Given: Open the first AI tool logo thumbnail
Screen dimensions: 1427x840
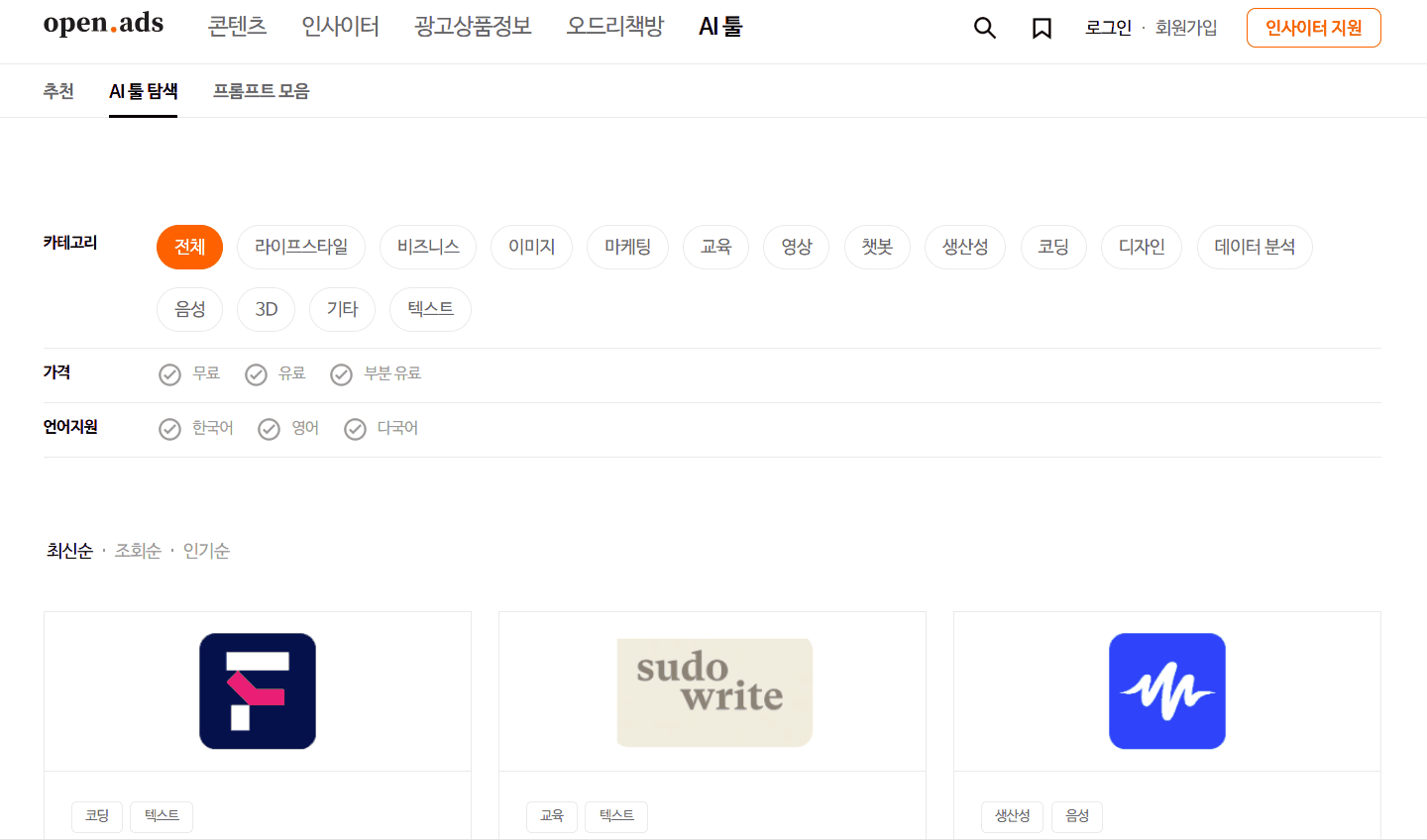Looking at the screenshot, I should click(x=258, y=690).
